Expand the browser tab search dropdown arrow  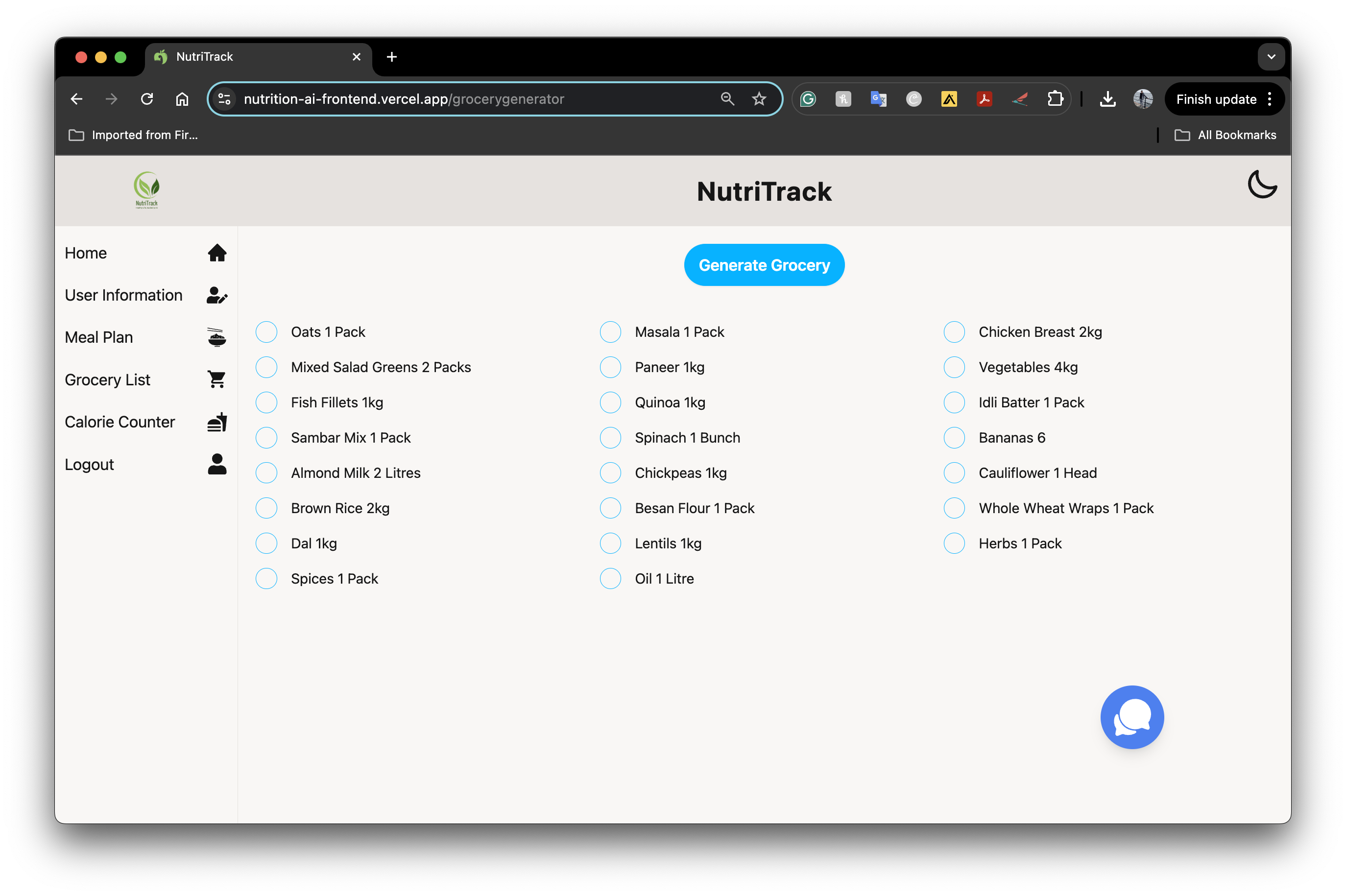(x=1271, y=57)
